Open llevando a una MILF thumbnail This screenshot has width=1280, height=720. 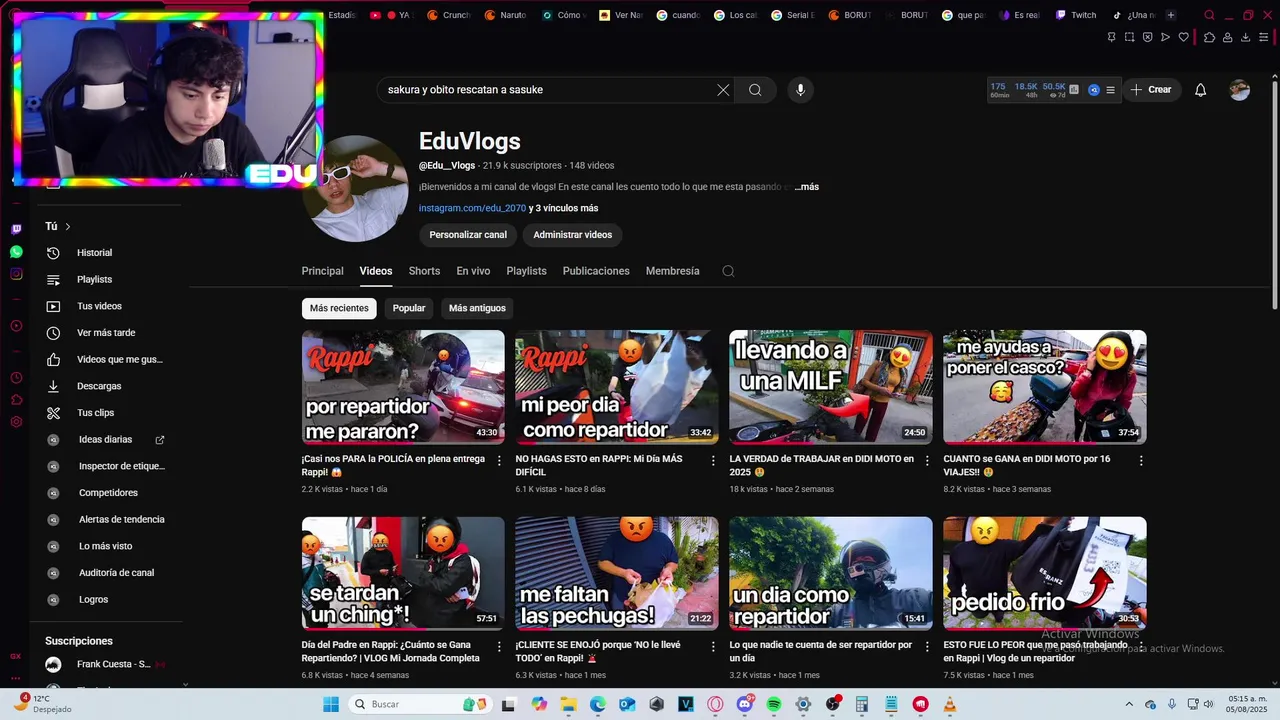831,387
